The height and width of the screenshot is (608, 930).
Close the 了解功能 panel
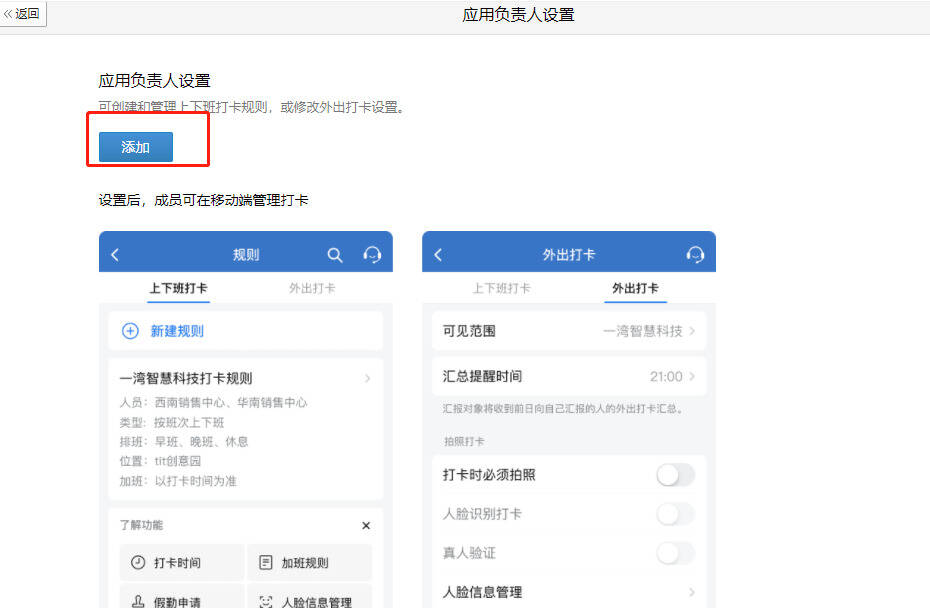pos(366,526)
